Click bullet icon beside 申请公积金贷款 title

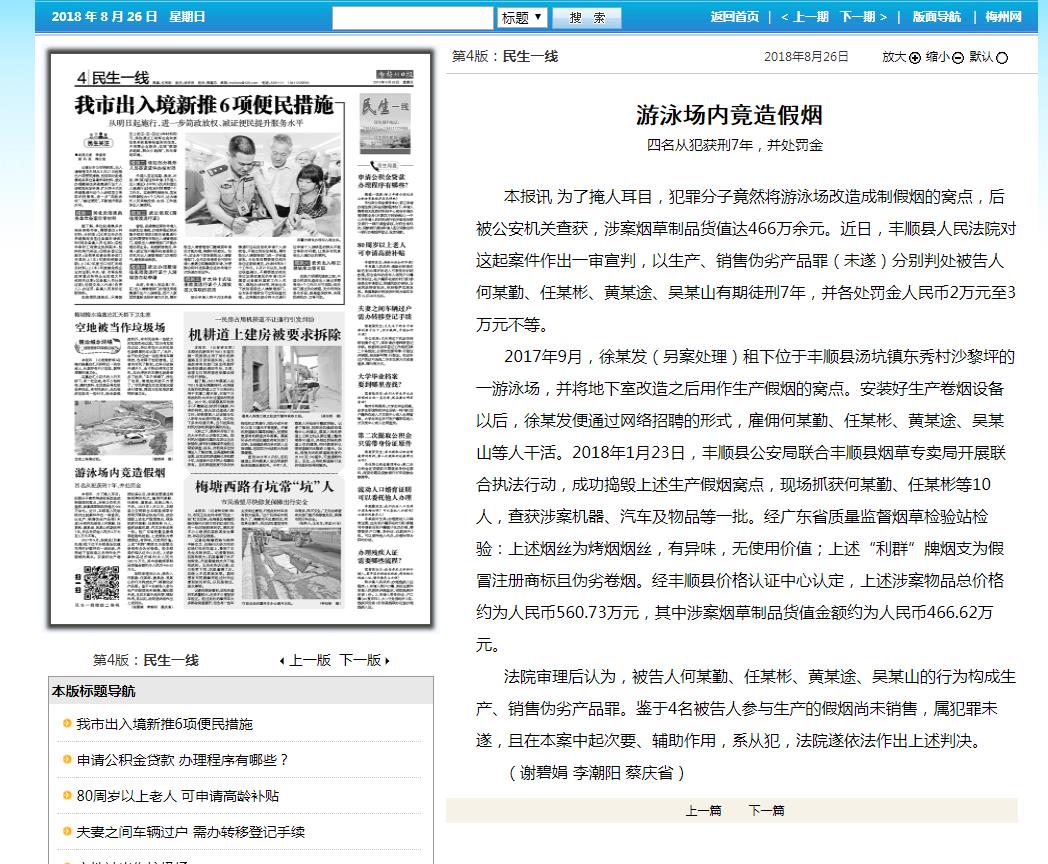tap(67, 759)
